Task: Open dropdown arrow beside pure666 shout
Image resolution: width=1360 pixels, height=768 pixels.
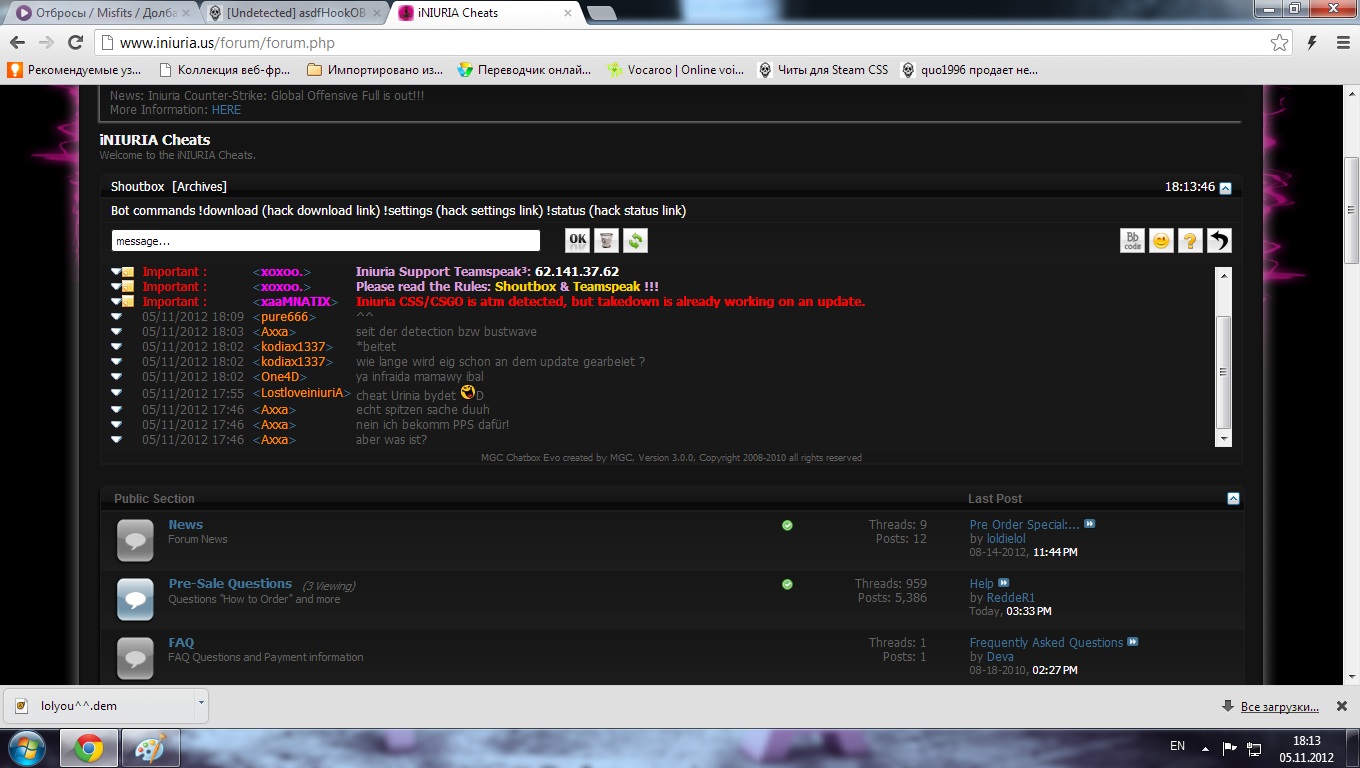Action: pos(116,317)
